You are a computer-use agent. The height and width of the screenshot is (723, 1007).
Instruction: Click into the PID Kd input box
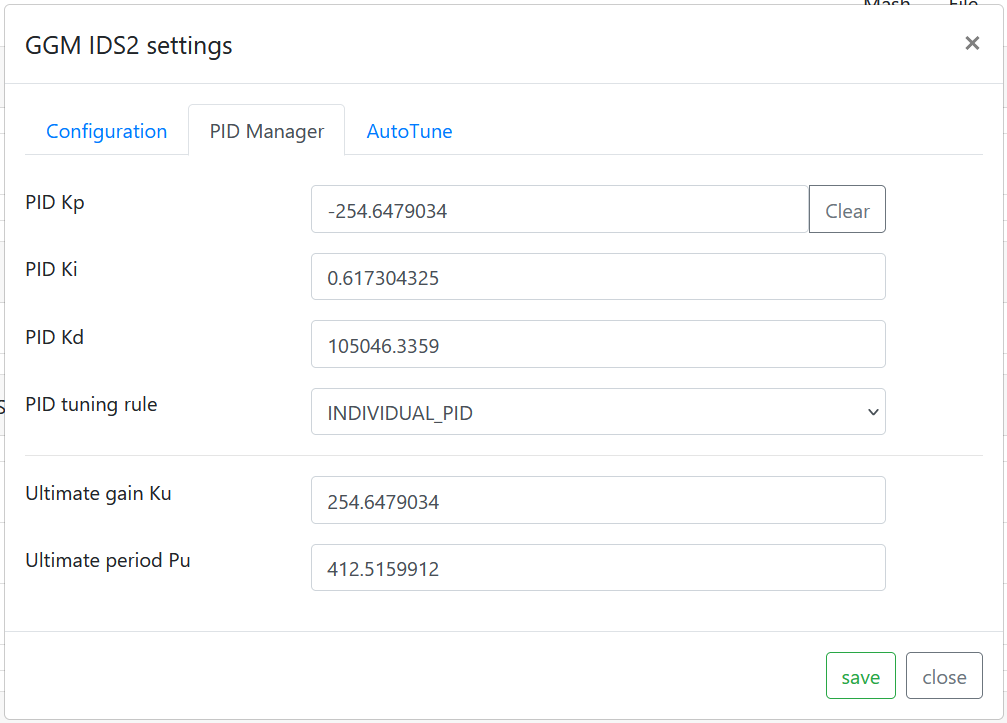coord(597,345)
